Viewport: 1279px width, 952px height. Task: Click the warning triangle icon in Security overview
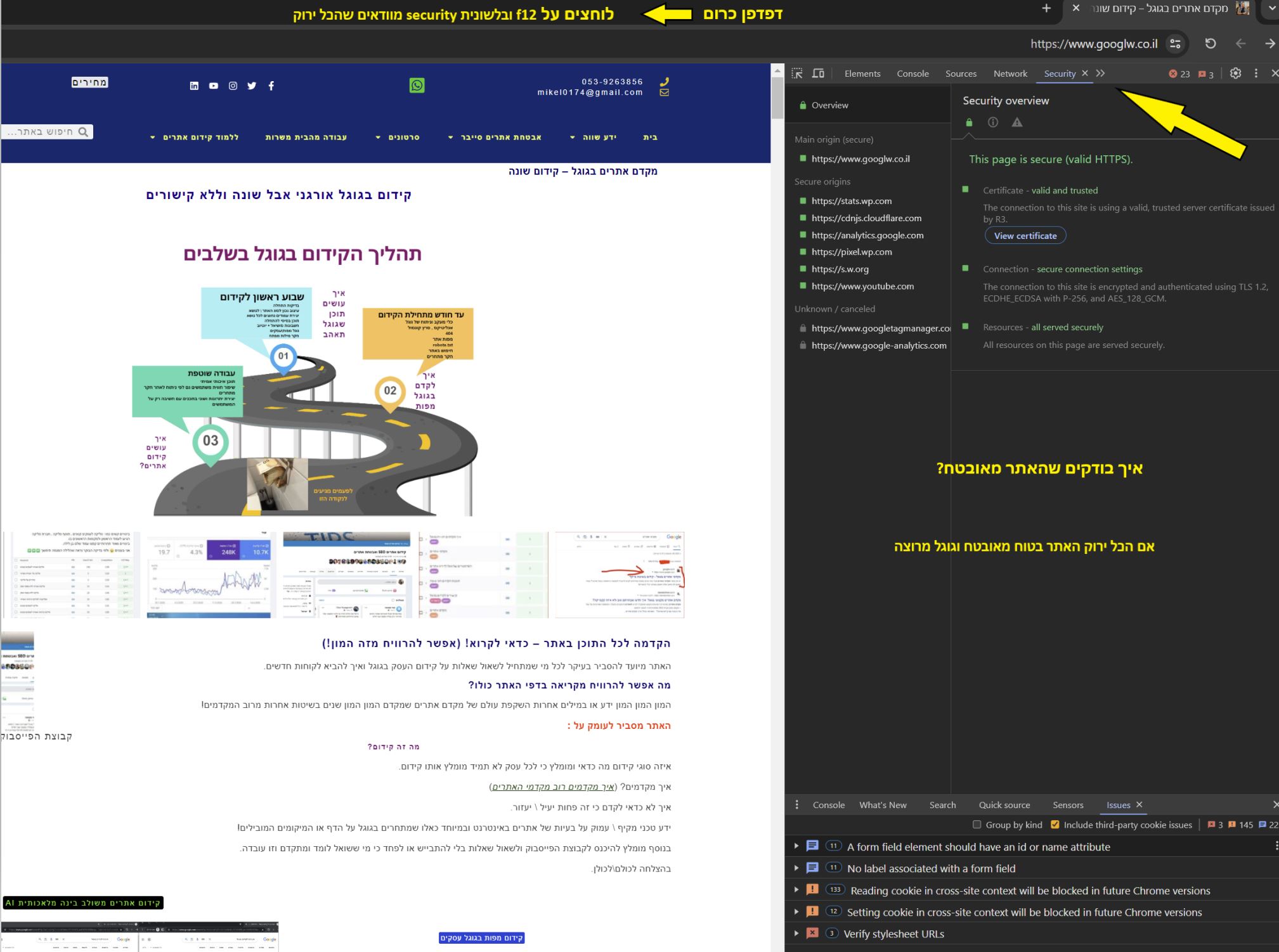(1017, 122)
